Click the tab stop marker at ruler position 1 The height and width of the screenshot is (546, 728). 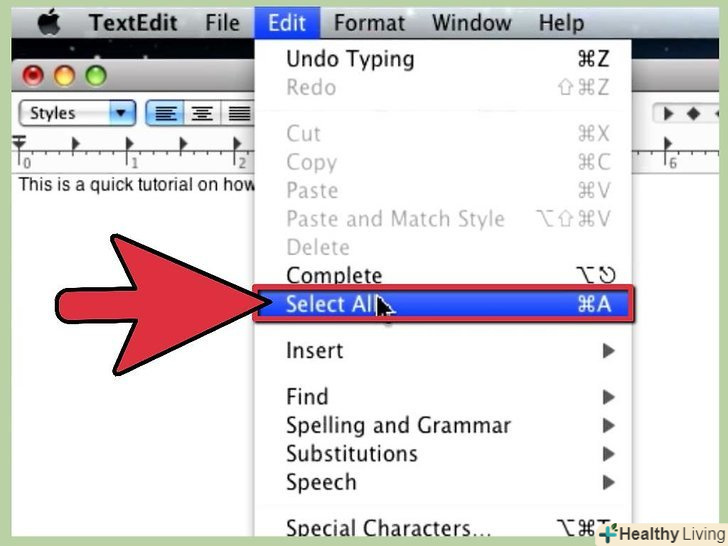click(129, 144)
